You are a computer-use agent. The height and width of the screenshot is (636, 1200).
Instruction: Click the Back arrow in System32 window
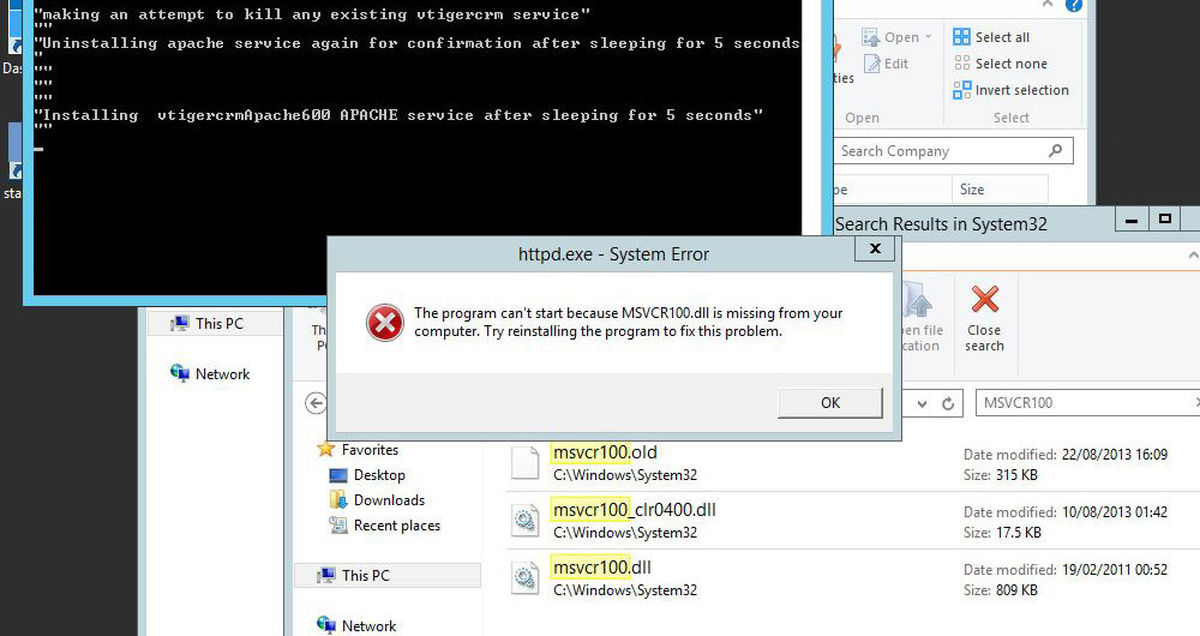tap(316, 403)
